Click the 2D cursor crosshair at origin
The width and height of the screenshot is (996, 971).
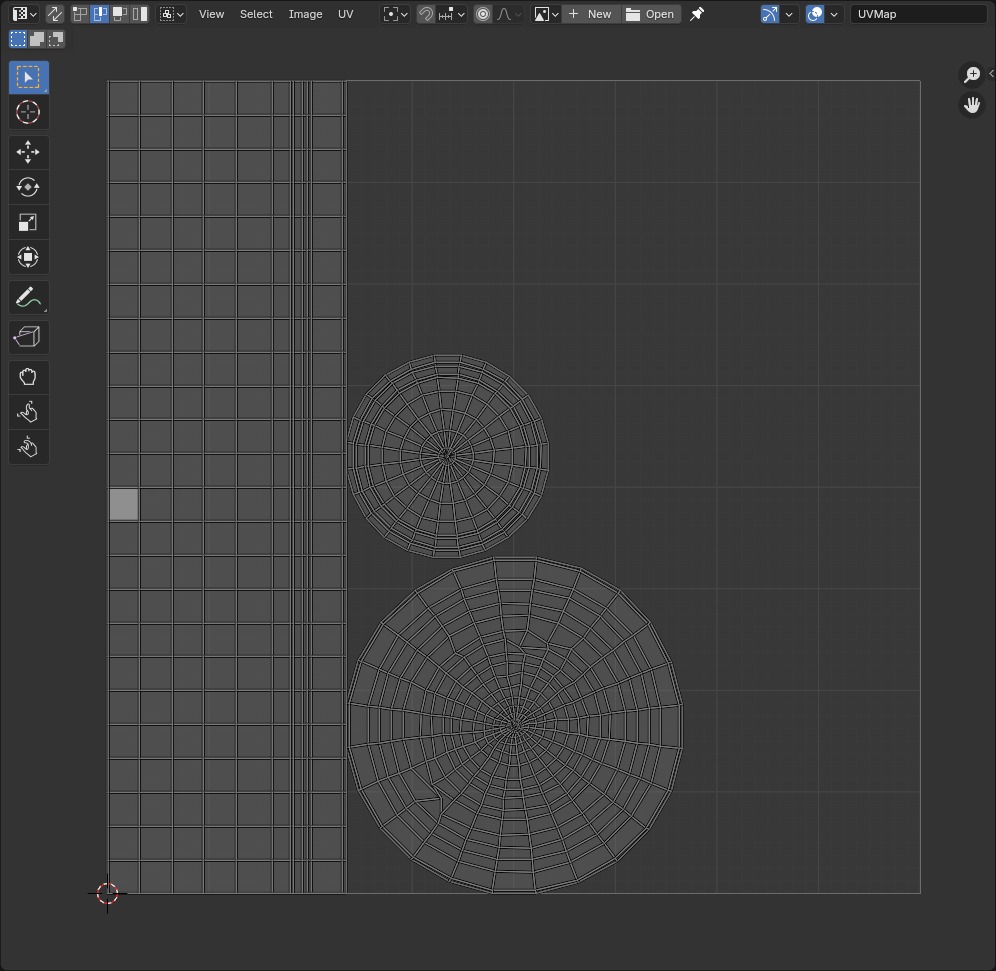[107, 893]
